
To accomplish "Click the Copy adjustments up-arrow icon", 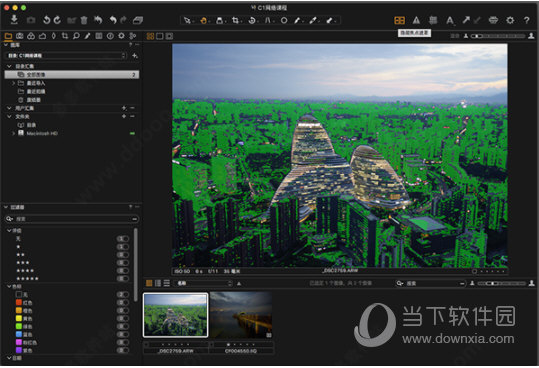I will pos(466,20).
